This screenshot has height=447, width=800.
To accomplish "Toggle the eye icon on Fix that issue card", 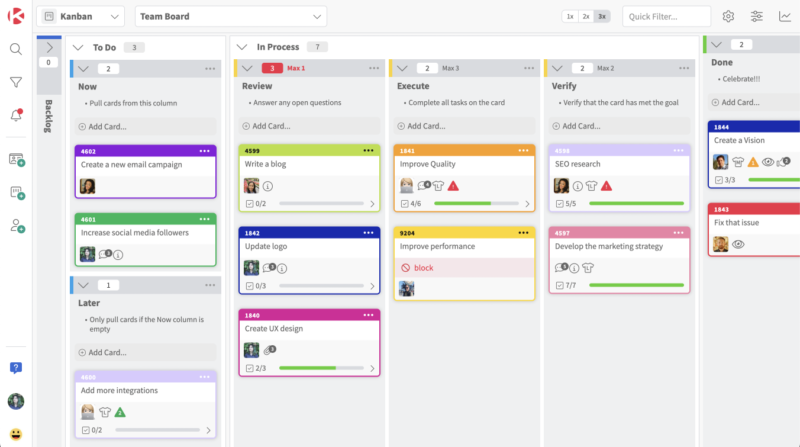I will click(x=739, y=244).
